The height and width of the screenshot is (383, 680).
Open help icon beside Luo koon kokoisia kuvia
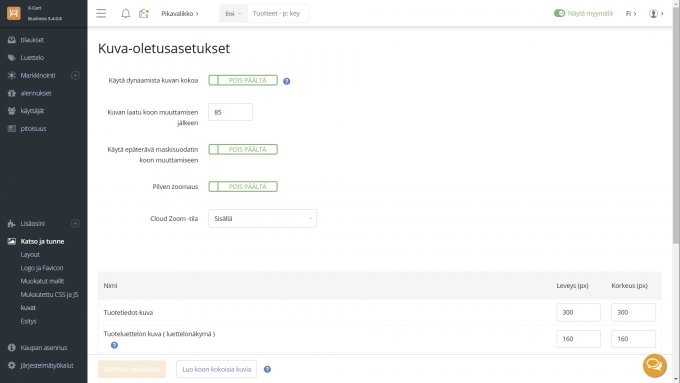click(268, 370)
